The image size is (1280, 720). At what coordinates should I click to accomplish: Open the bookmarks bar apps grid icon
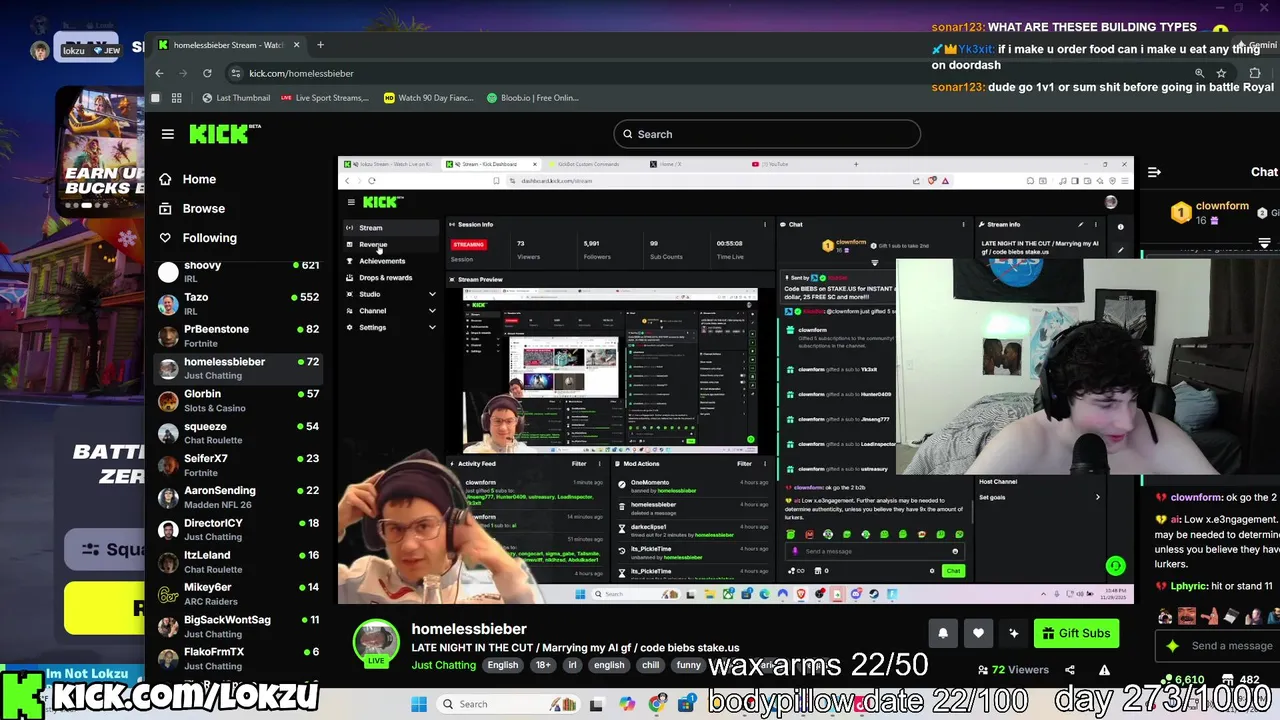(x=177, y=98)
